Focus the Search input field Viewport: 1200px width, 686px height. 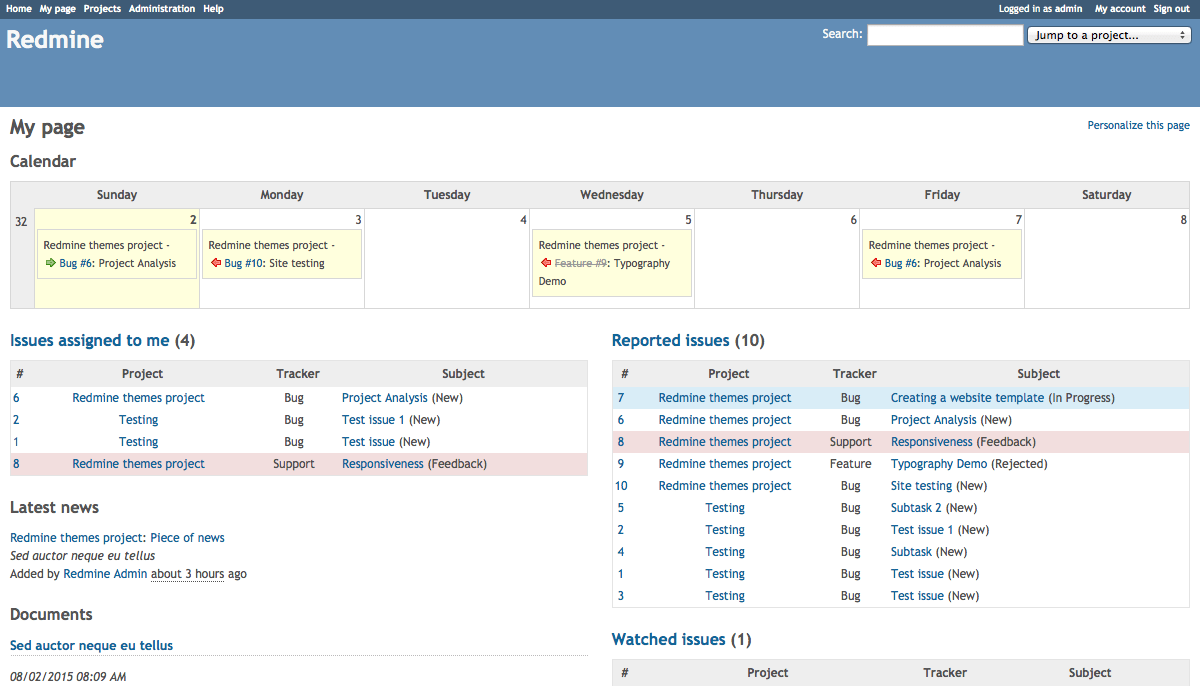click(x=945, y=35)
